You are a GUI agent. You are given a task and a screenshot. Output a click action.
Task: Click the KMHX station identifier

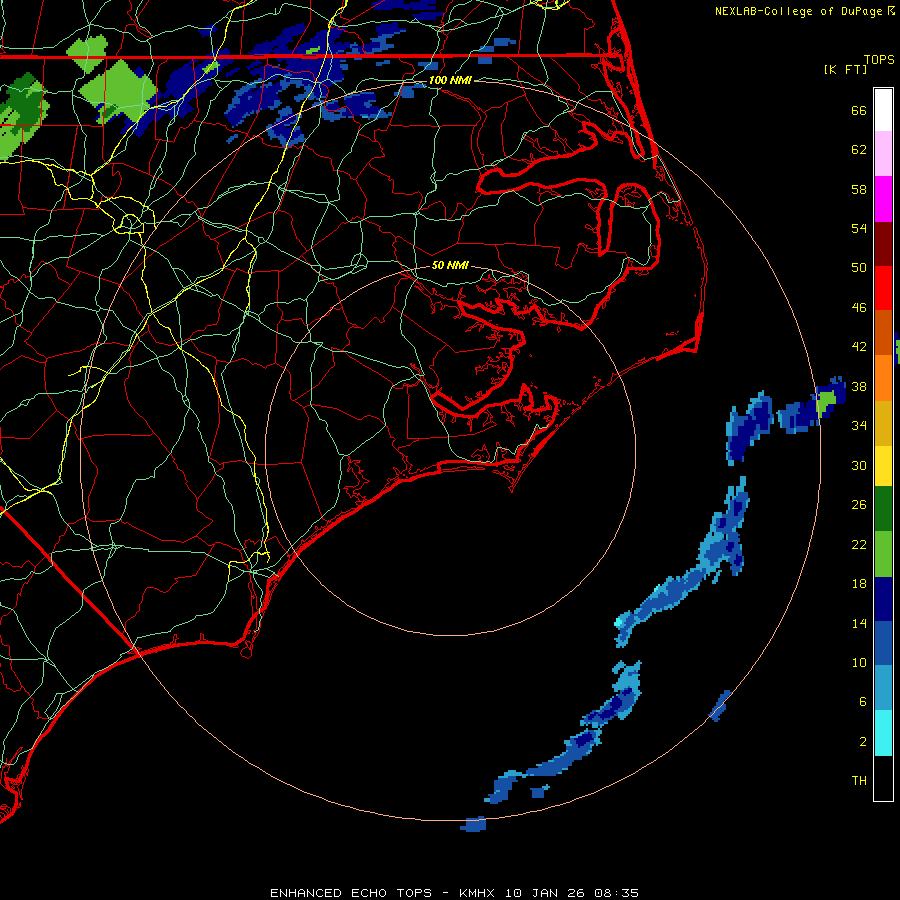tap(476, 893)
